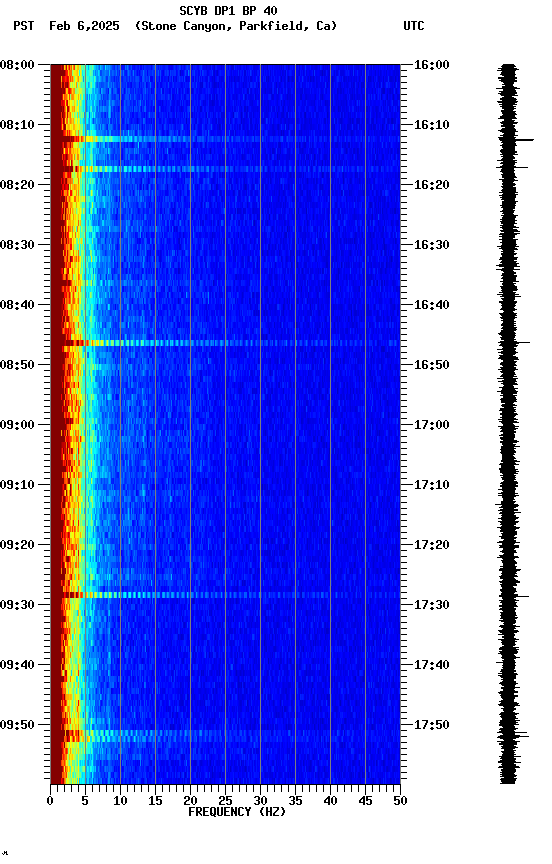Viewport: 552px width, 864px height.
Task: Click the location text Stone Canyon, Parkfield, Ca
Action: coord(235,26)
